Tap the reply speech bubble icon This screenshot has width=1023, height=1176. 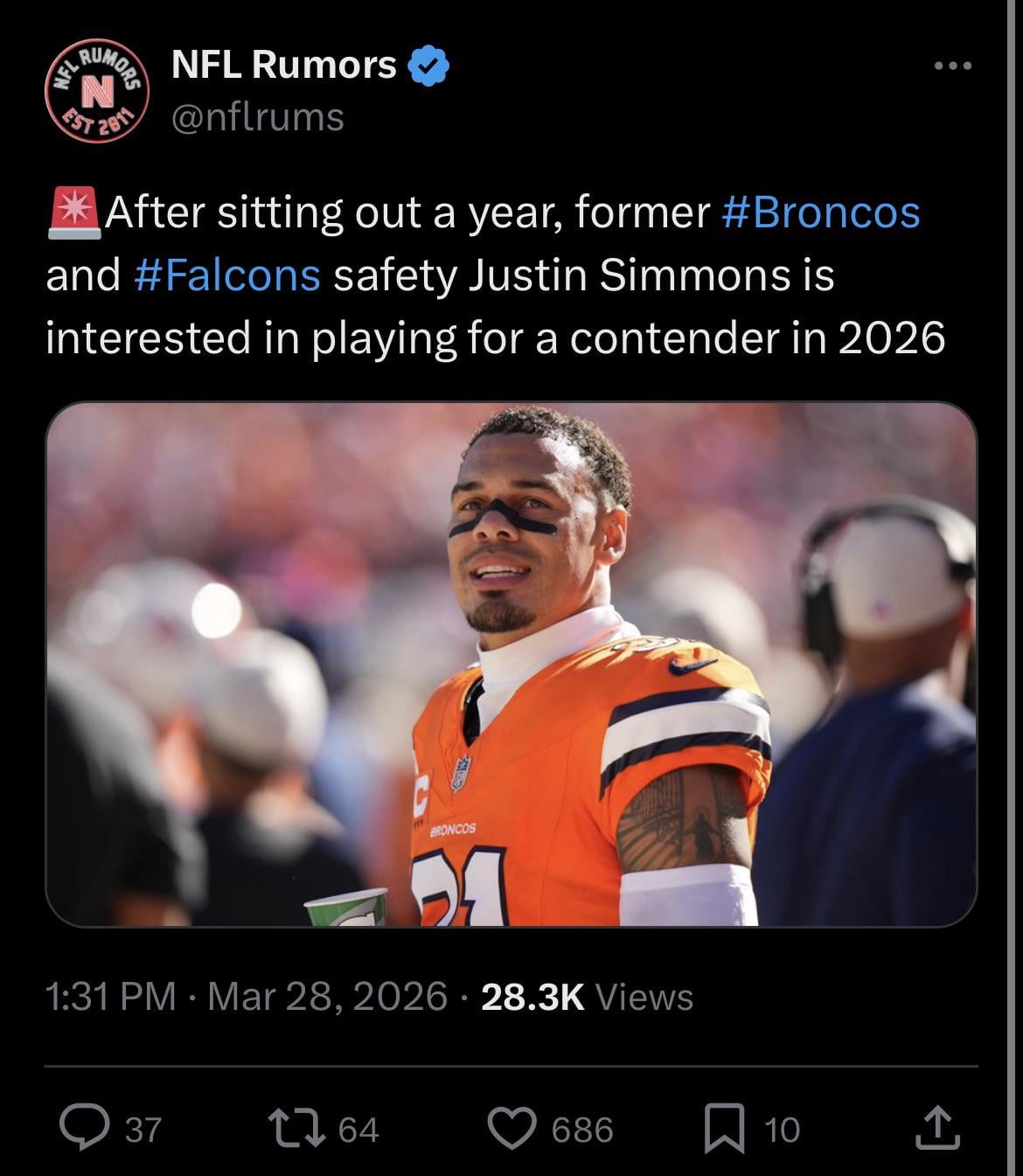click(x=81, y=1128)
